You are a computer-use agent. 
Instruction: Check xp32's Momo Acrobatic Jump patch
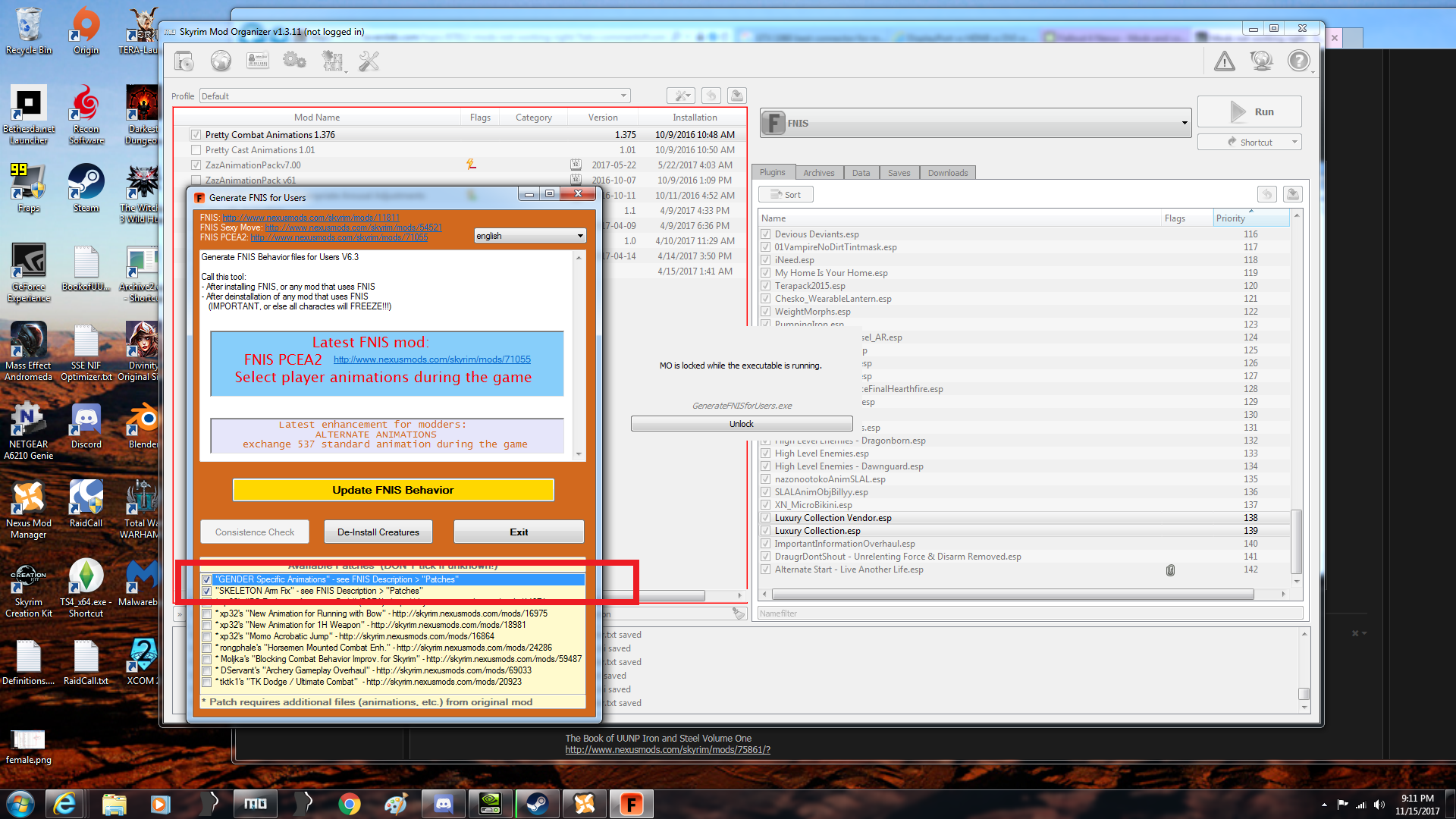point(206,637)
